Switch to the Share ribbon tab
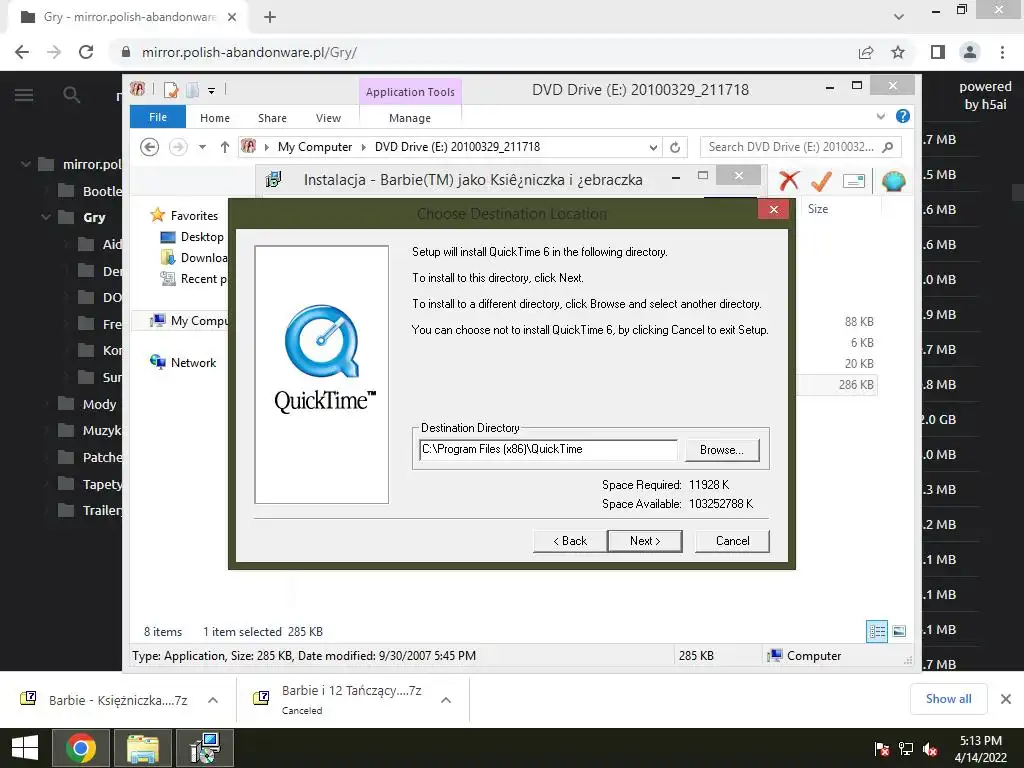 pyautogui.click(x=272, y=118)
